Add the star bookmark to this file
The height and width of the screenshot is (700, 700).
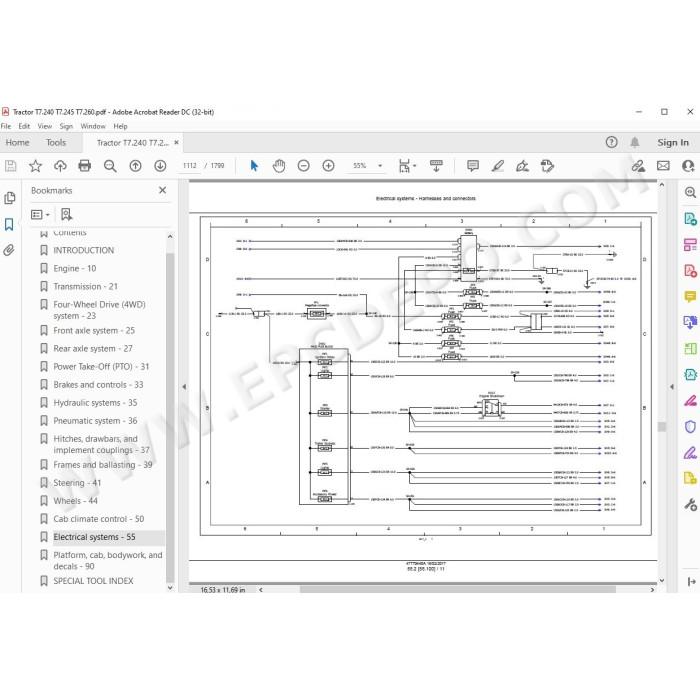(35, 166)
